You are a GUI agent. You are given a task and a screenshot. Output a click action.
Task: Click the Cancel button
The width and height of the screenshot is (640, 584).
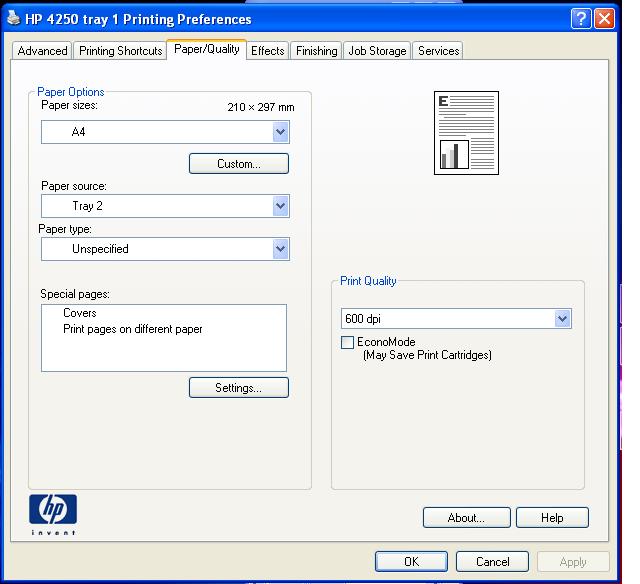click(492, 562)
